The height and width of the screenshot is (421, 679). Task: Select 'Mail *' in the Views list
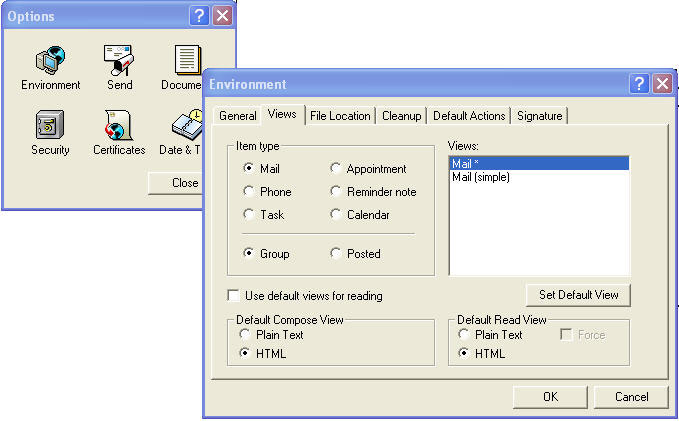point(539,163)
